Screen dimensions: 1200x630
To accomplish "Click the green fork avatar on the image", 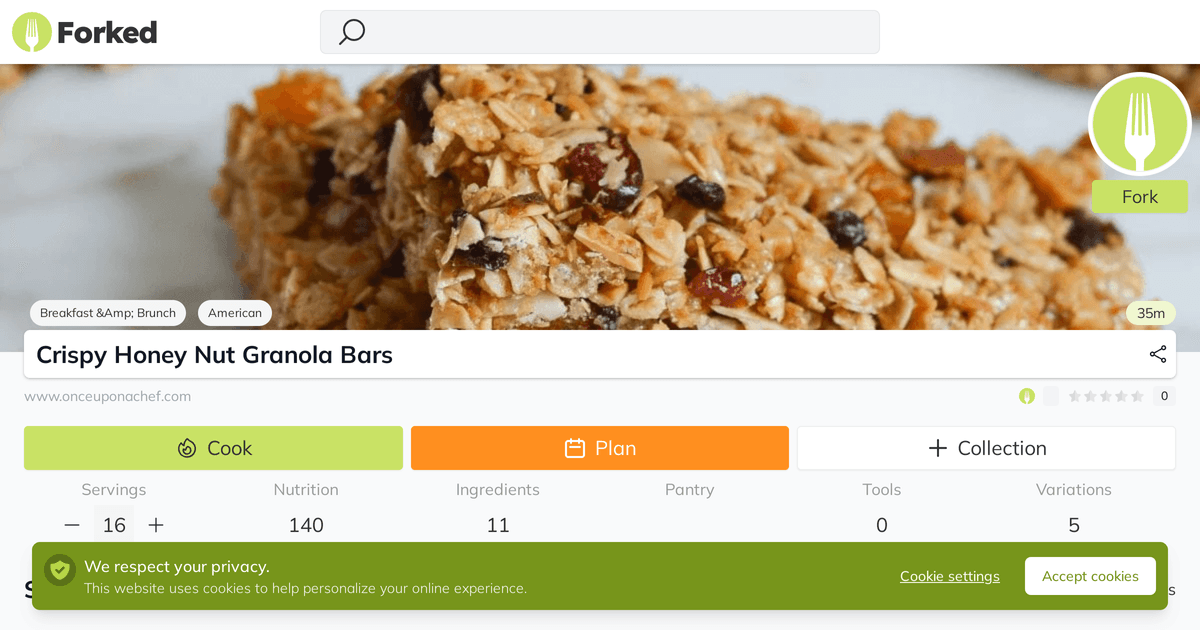I will tap(1139, 124).
